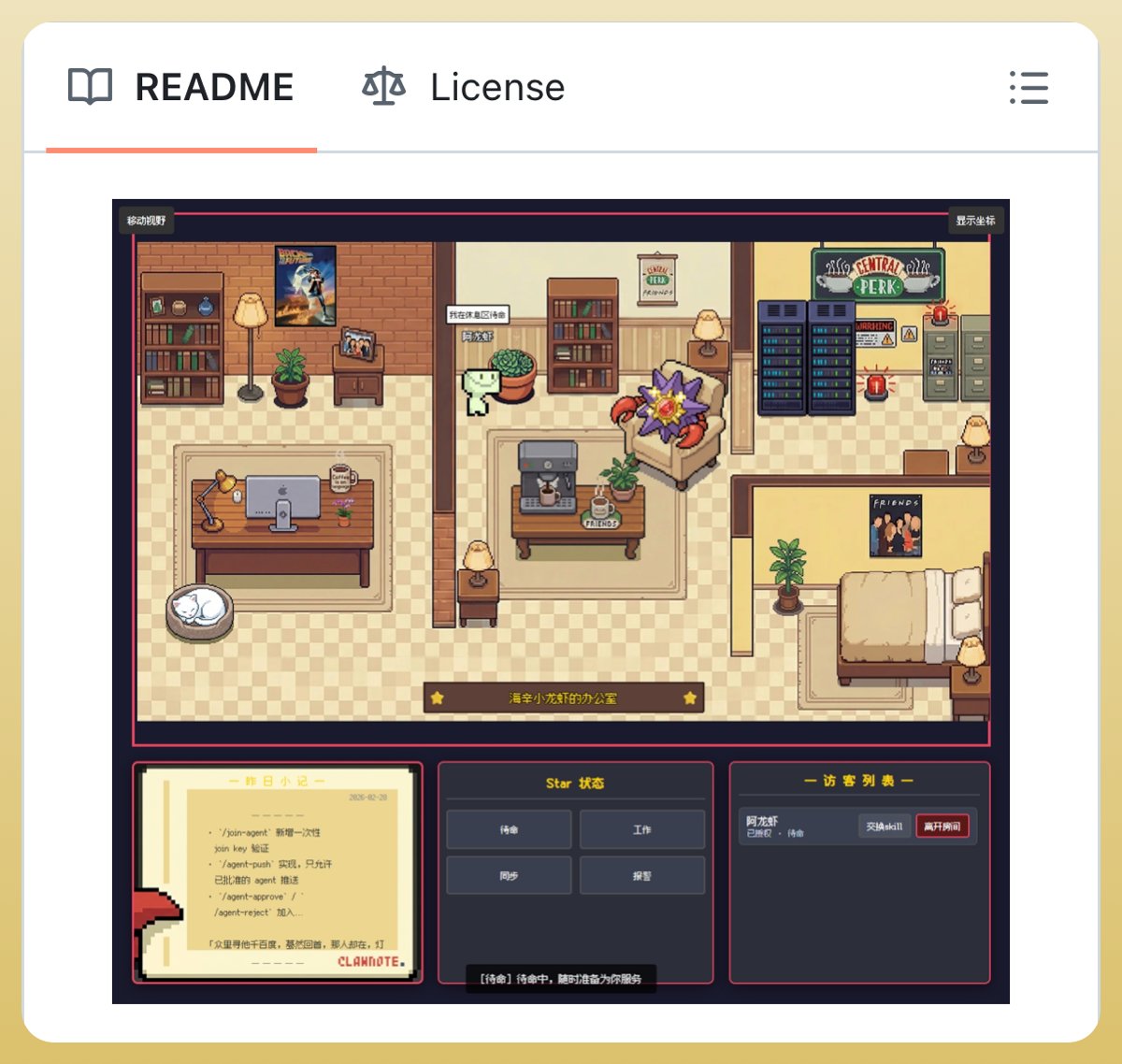This screenshot has width=1122, height=1064.
Task: Click the visitor name 阿龙虾 in the list
Action: tap(762, 821)
